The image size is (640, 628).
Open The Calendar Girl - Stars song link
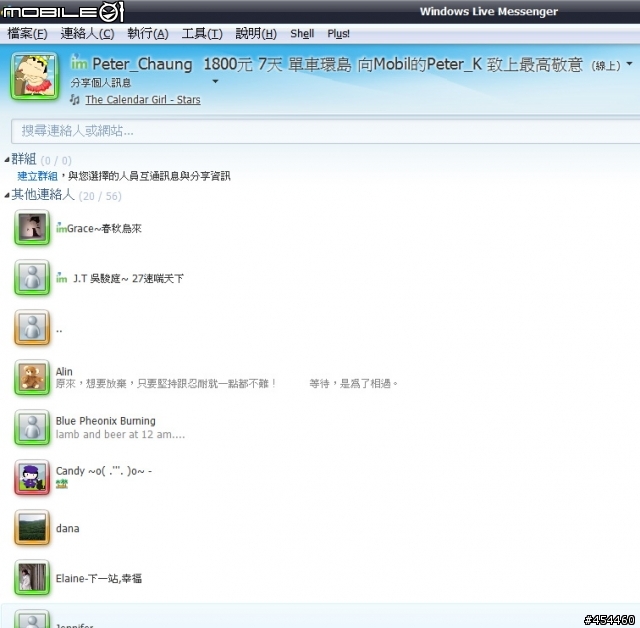(143, 100)
